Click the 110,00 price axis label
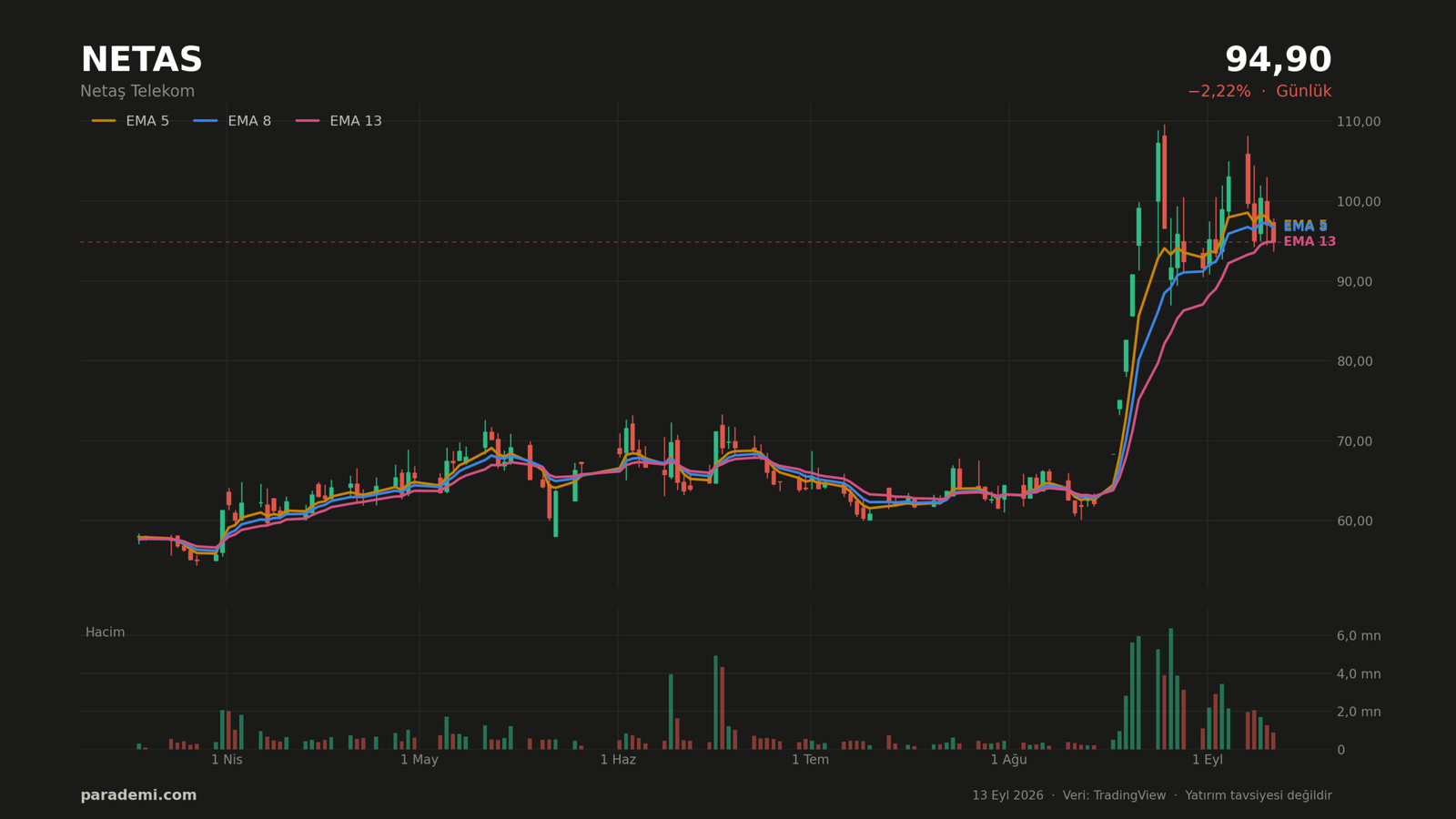1456x819 pixels. [1359, 121]
